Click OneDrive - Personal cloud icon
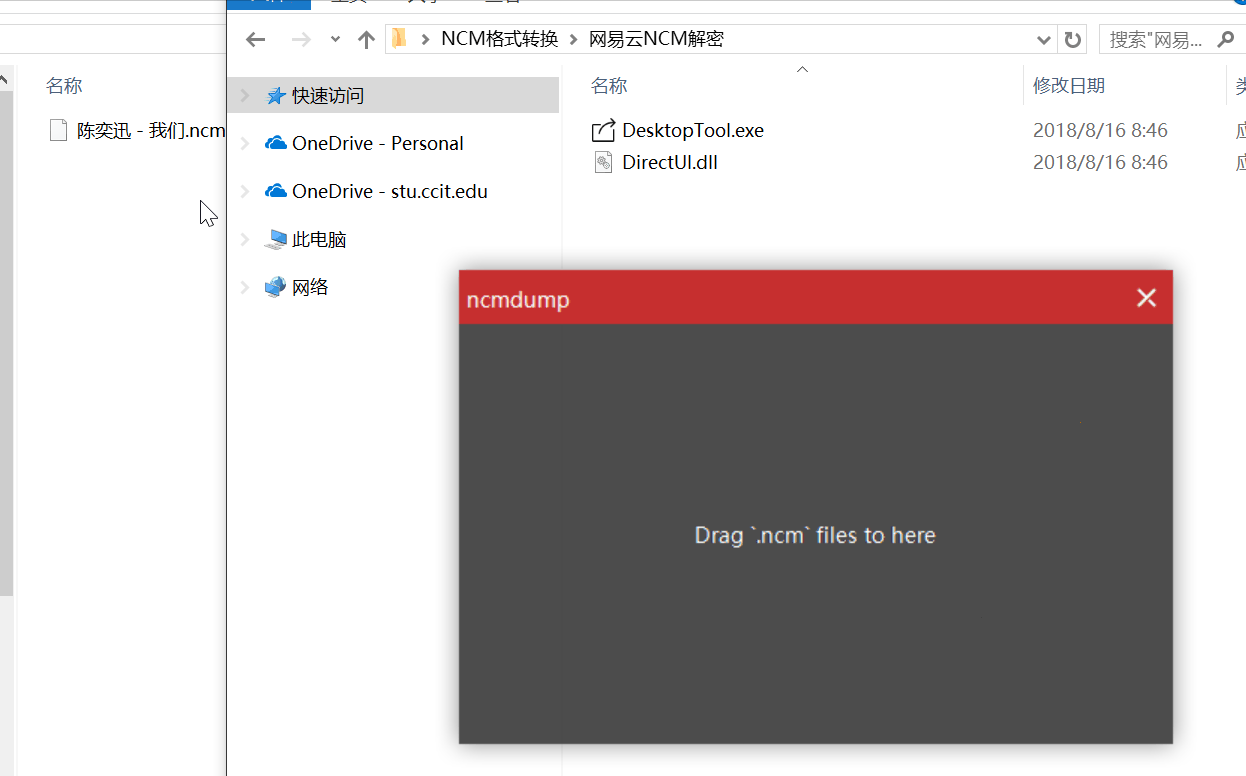Image resolution: width=1246 pixels, height=776 pixels. point(276,143)
